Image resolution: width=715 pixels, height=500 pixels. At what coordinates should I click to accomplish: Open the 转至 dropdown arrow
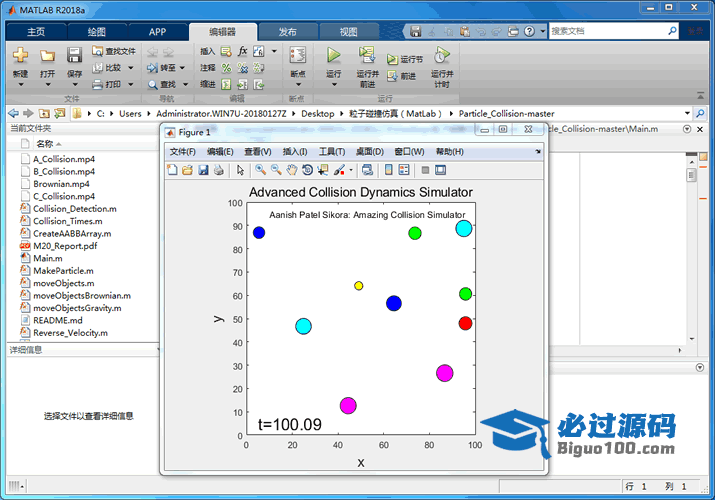182,68
